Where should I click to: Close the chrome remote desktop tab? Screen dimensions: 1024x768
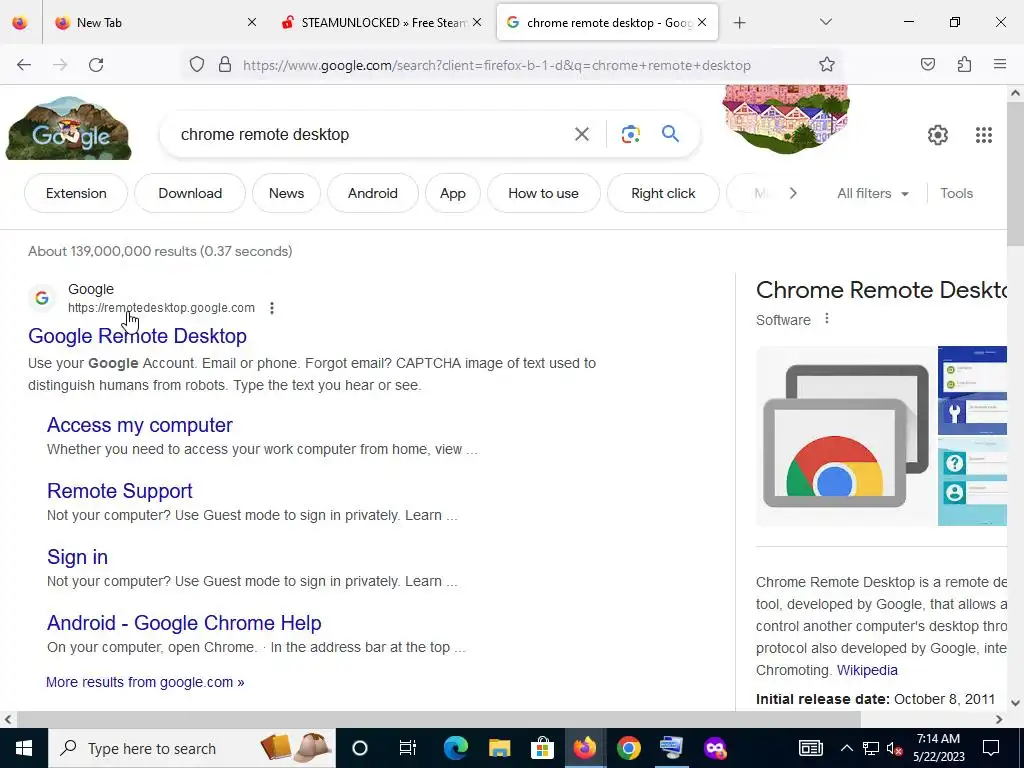click(702, 23)
